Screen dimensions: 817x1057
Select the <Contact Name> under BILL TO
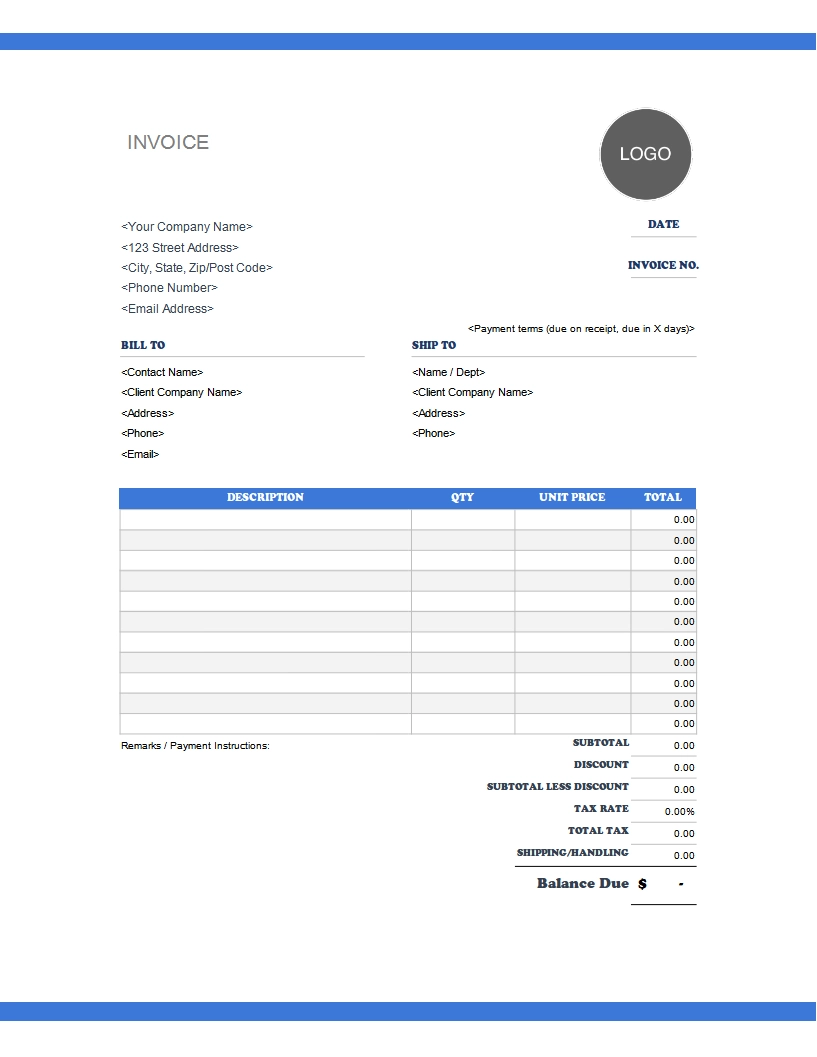(x=161, y=371)
